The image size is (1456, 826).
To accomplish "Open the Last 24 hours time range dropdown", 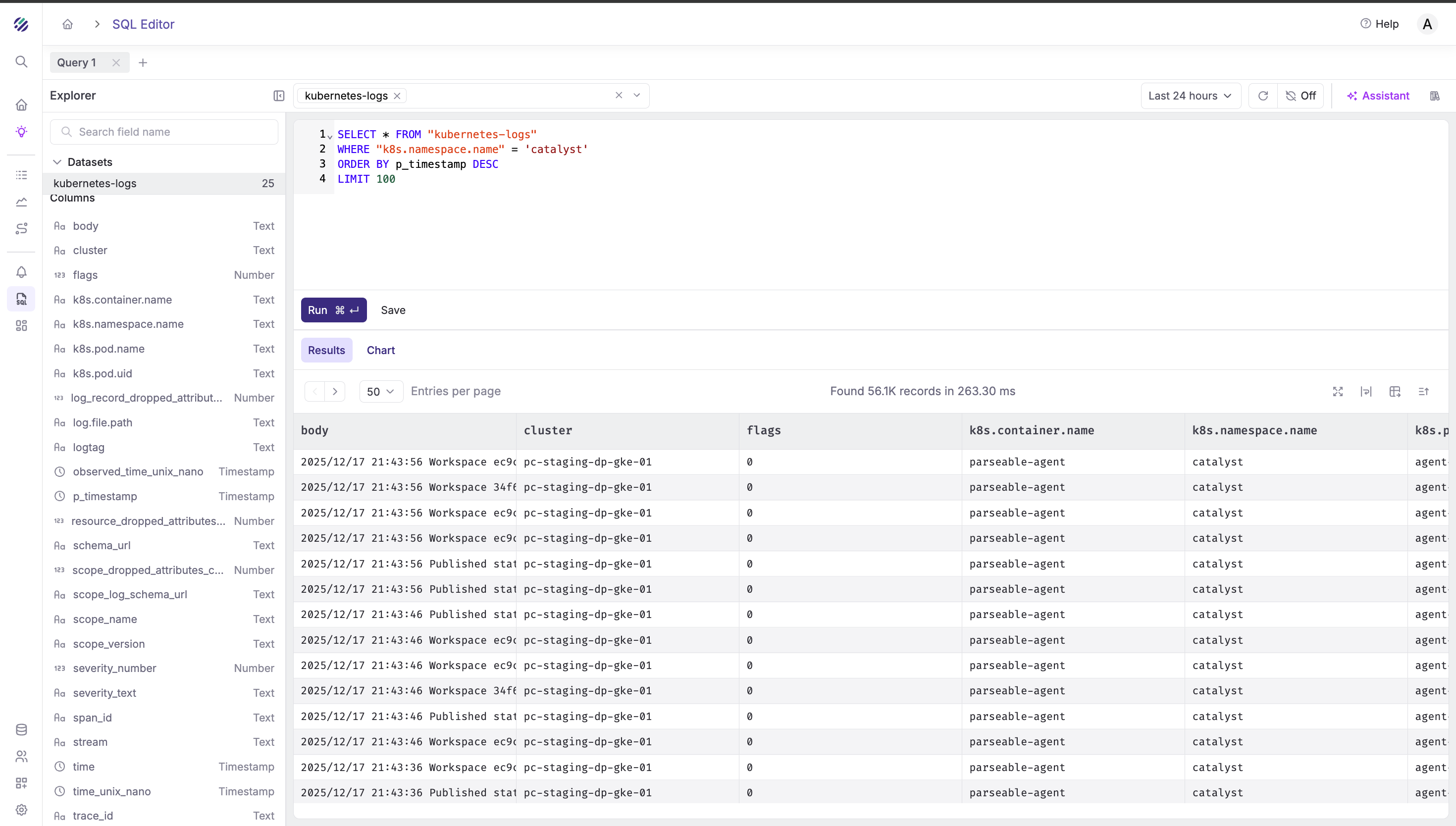I will point(1190,96).
